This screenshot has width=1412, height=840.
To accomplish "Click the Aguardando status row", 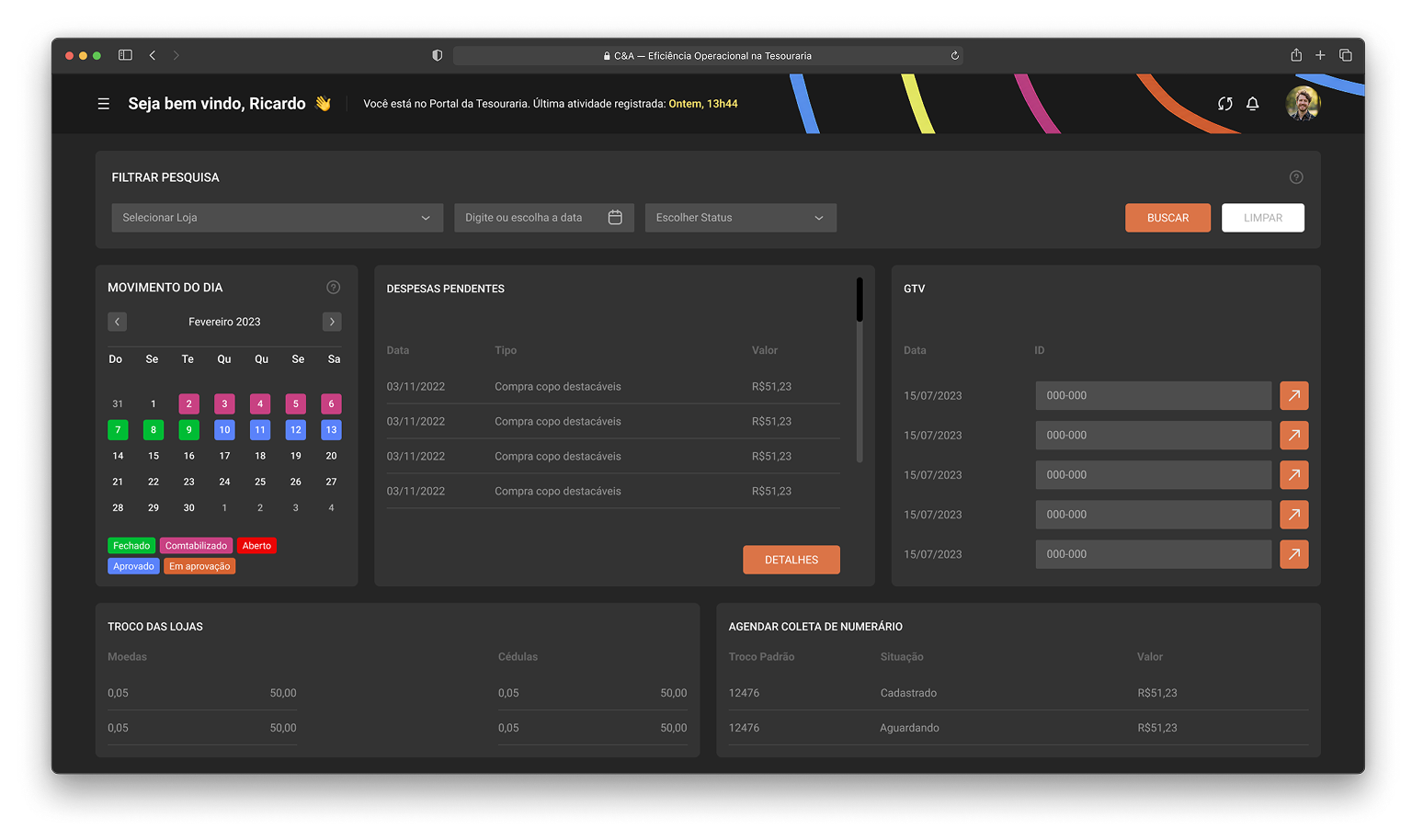I will (1019, 728).
